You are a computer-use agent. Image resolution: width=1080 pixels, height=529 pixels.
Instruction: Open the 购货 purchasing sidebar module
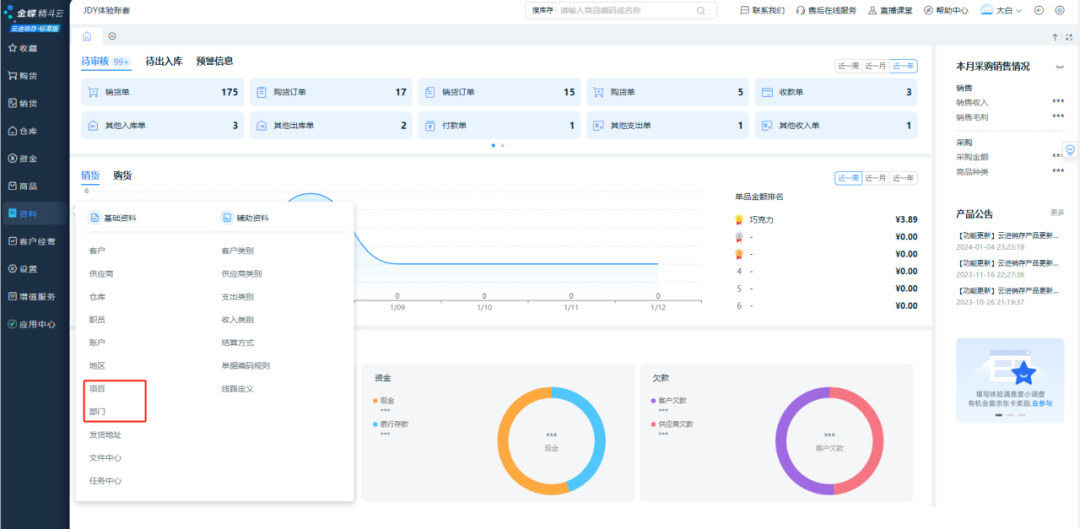pos(23,76)
